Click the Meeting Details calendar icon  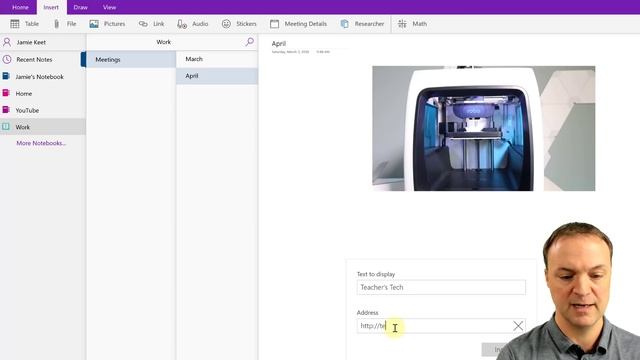coord(274,24)
